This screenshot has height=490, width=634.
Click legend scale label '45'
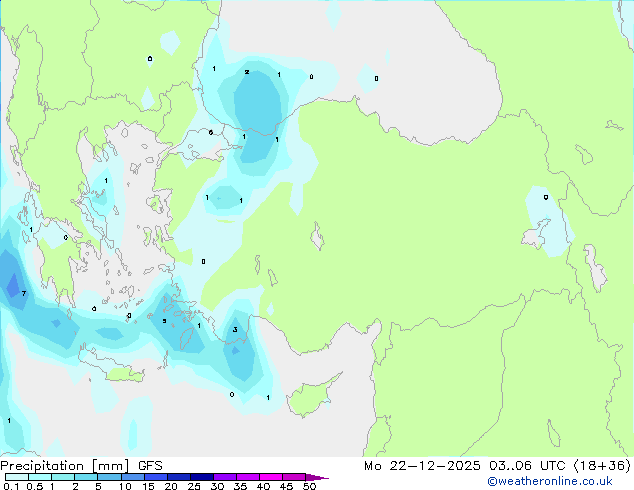click(x=286, y=486)
